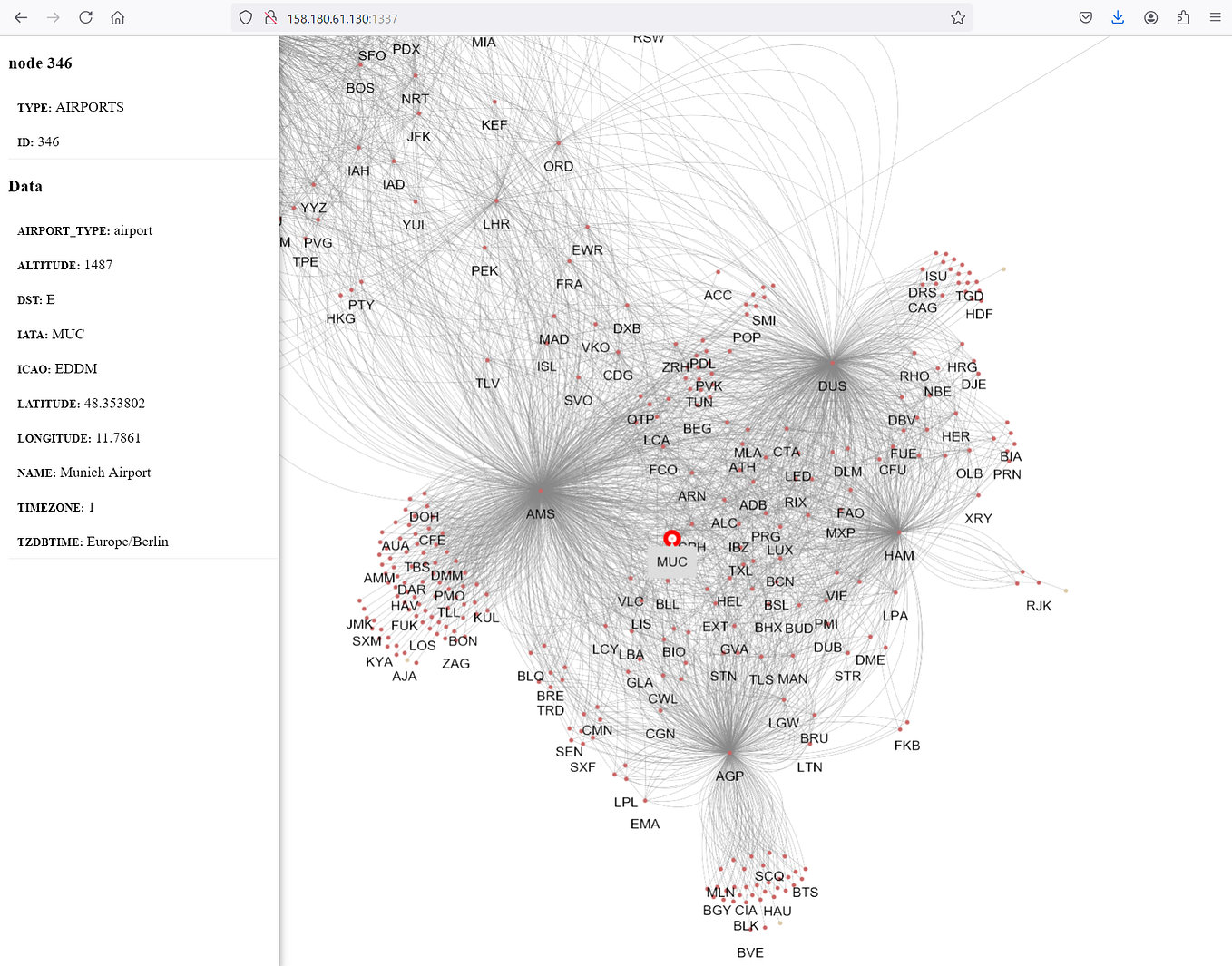Screen dimensions: 1232x966
Task: Click the node 346 heading in sidebar
Action: [x=41, y=63]
